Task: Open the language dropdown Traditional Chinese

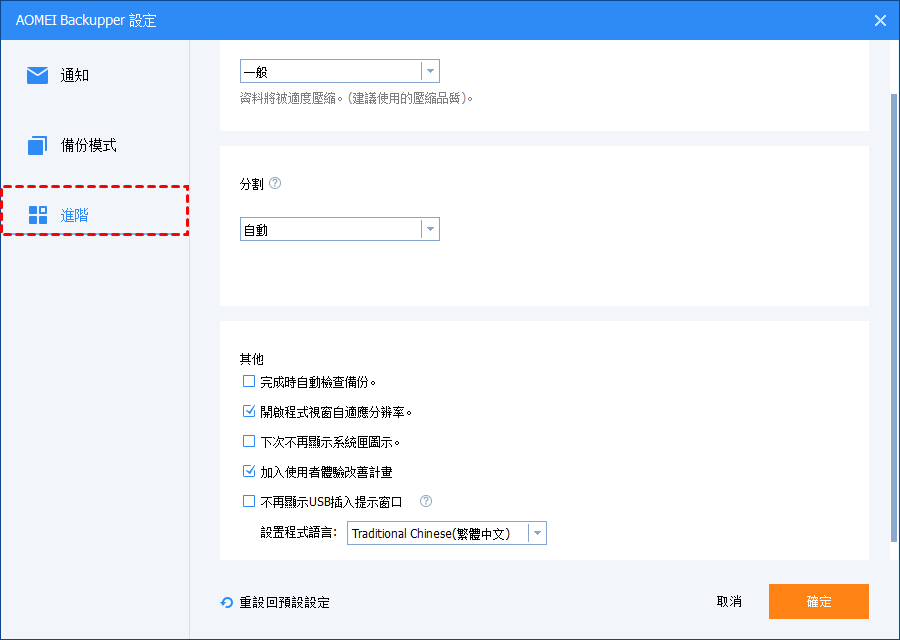Action: click(x=447, y=533)
